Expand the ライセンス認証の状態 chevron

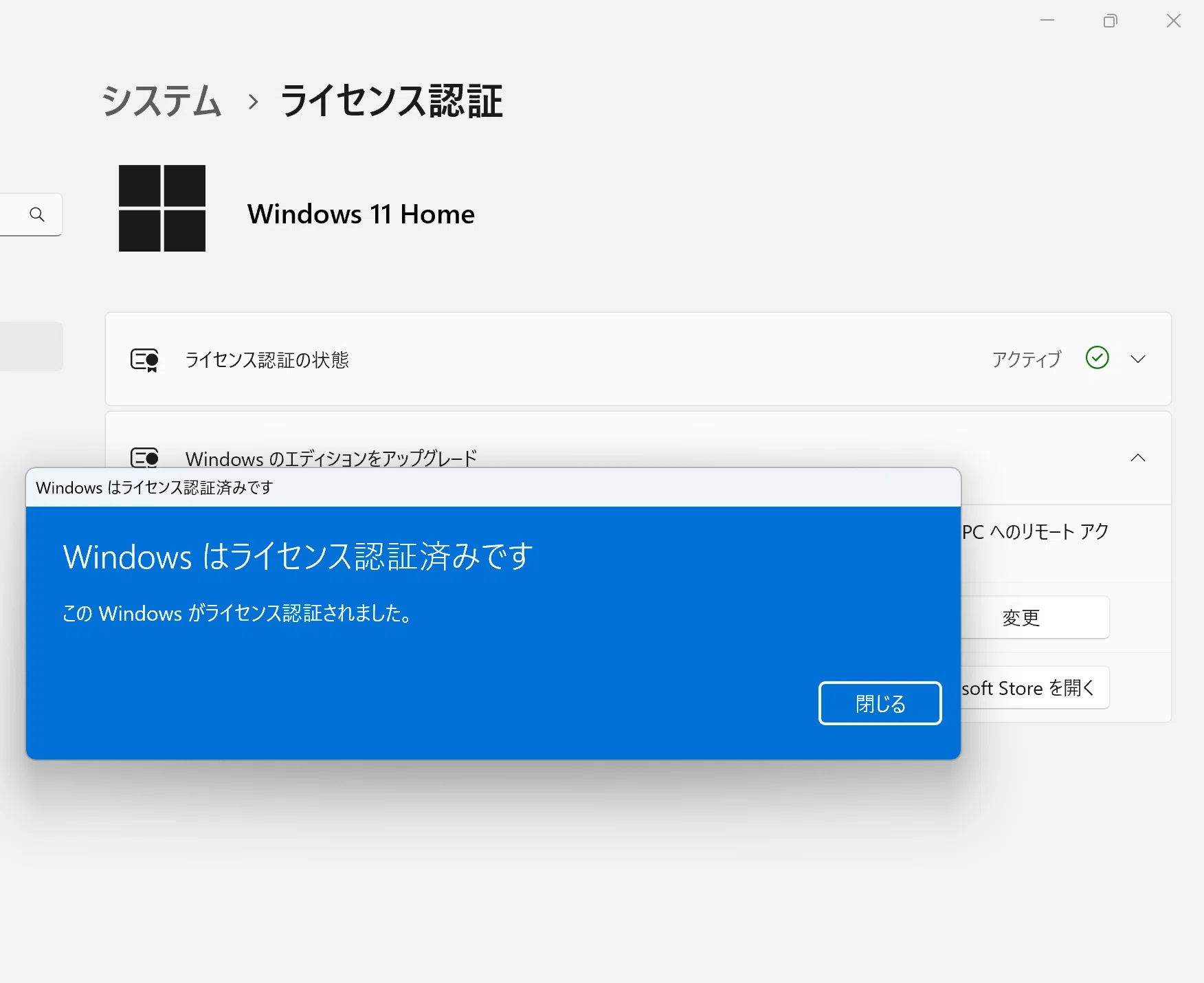click(x=1138, y=359)
